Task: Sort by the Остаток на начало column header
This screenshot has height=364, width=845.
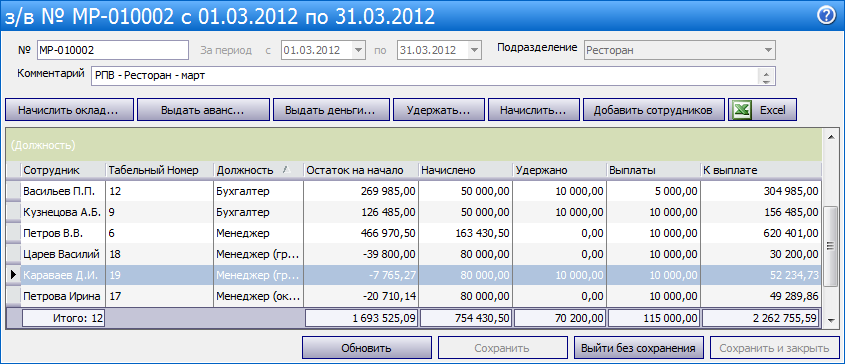Action: (361, 170)
